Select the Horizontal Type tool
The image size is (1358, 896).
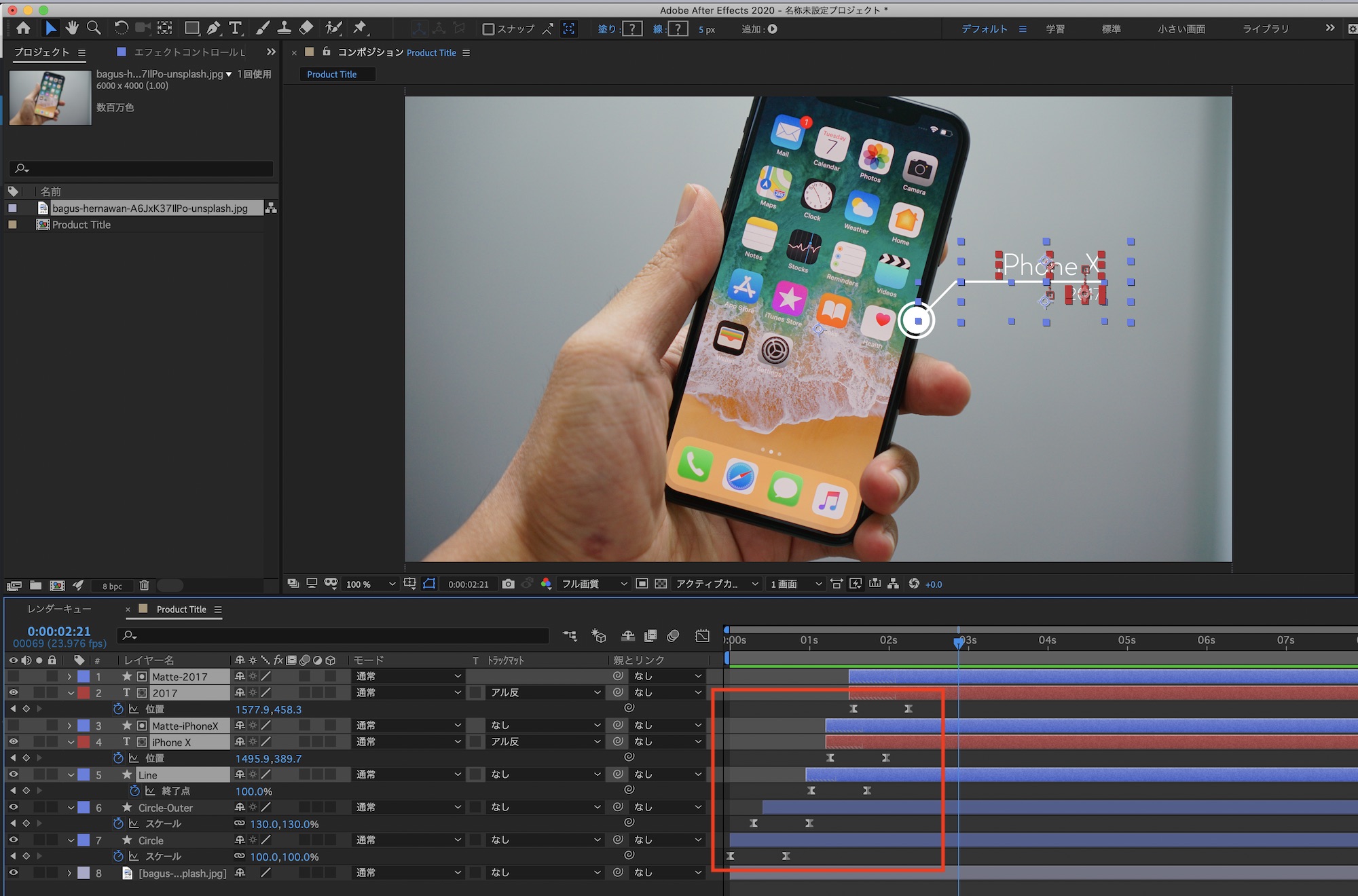(235, 28)
